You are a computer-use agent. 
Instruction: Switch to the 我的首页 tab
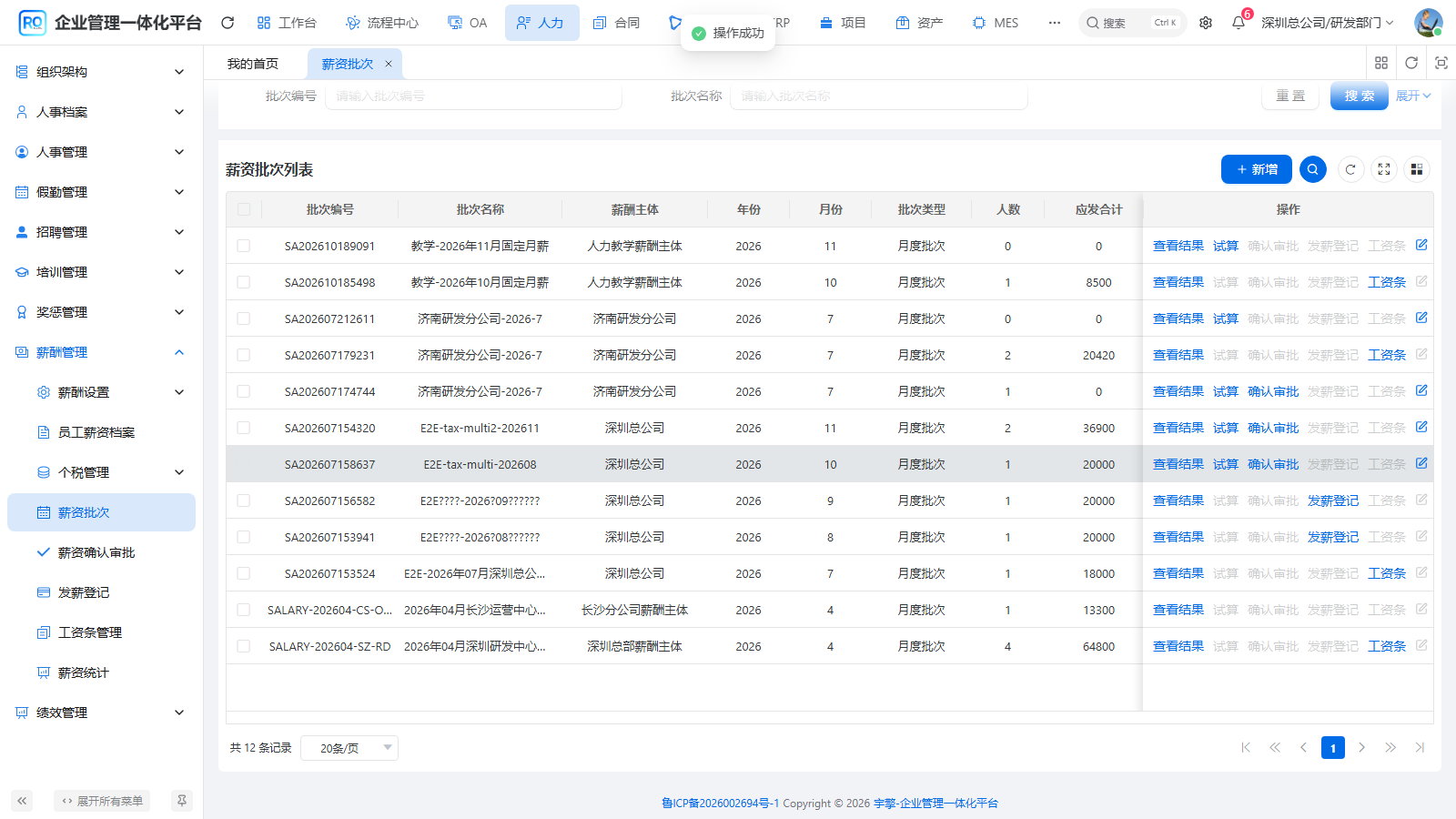[x=253, y=64]
